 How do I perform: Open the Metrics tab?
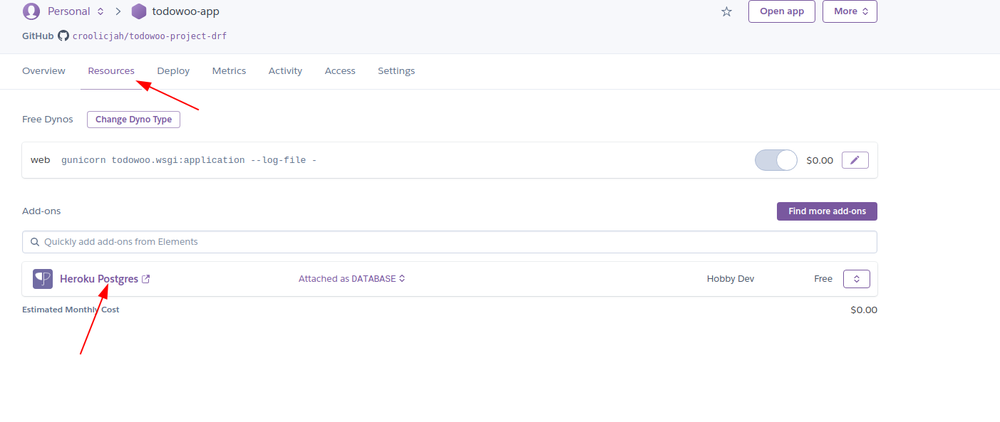point(229,71)
